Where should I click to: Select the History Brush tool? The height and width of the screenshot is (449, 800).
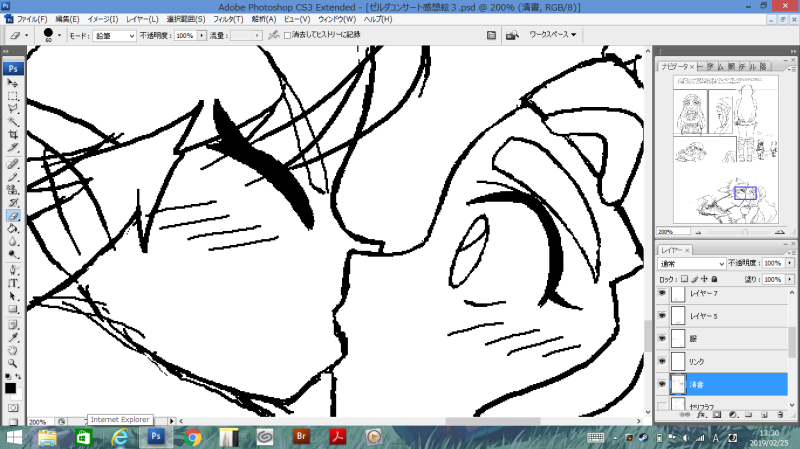pyautogui.click(x=13, y=203)
